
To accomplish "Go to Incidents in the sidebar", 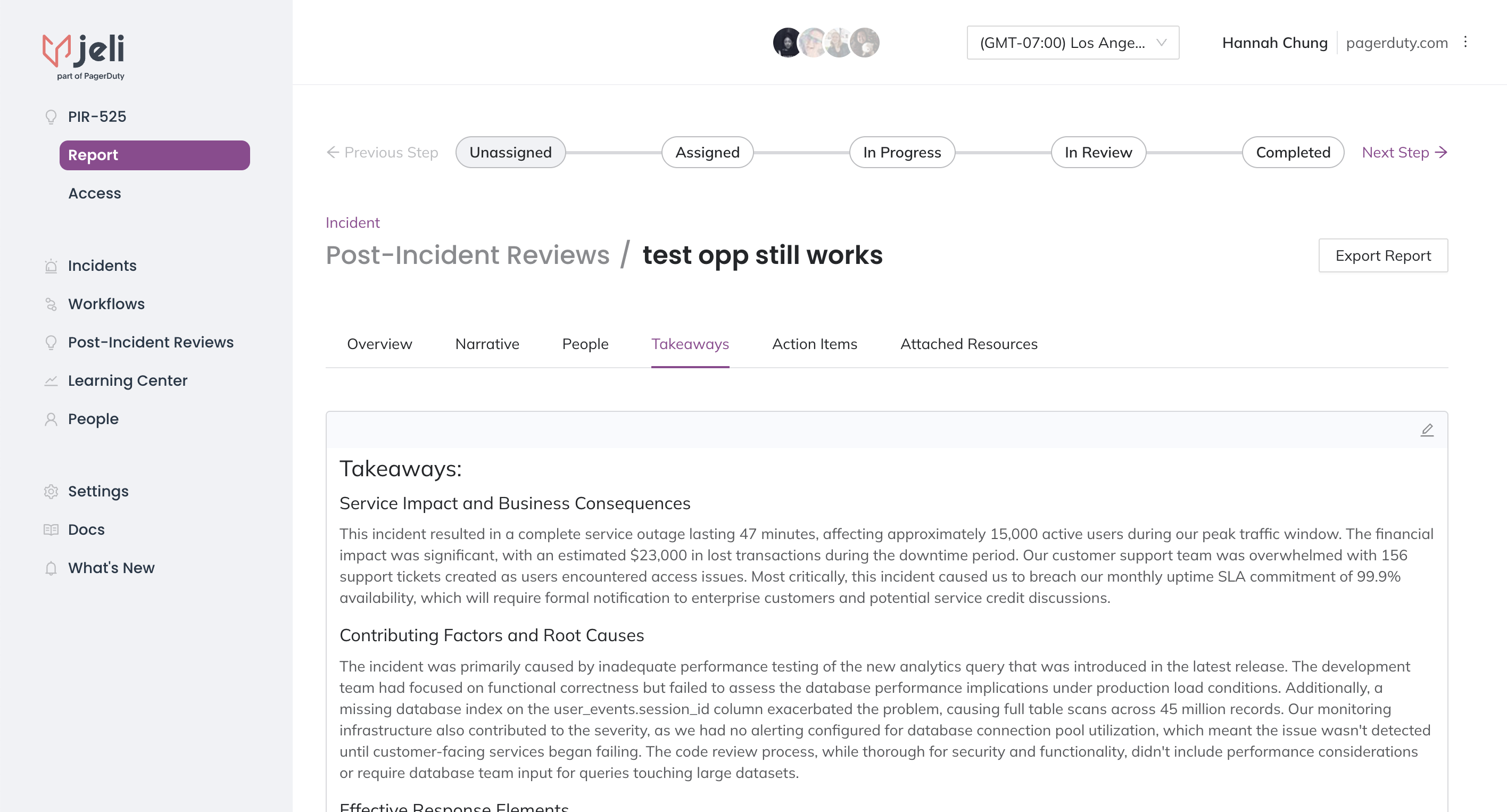I will tap(102, 266).
